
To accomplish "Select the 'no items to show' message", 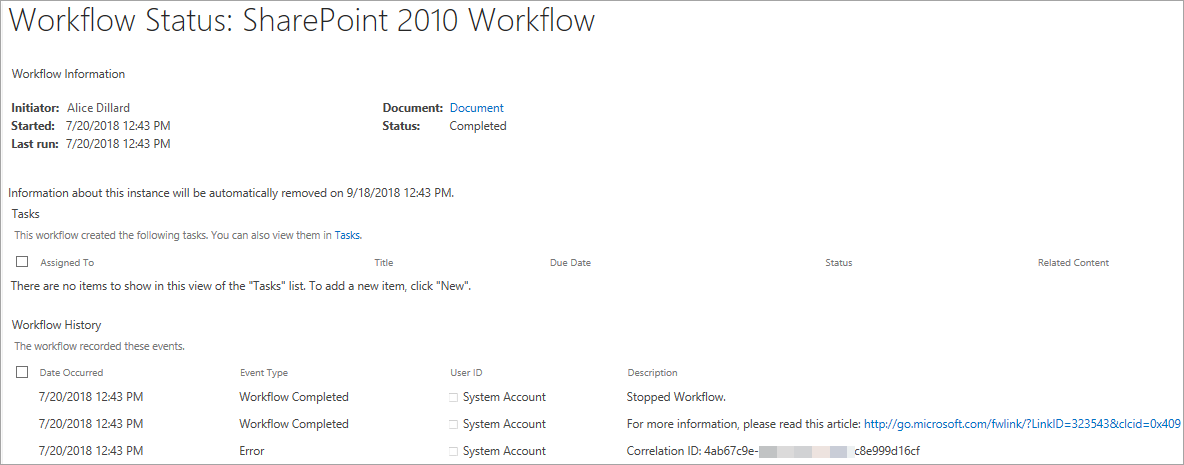I will point(240,287).
